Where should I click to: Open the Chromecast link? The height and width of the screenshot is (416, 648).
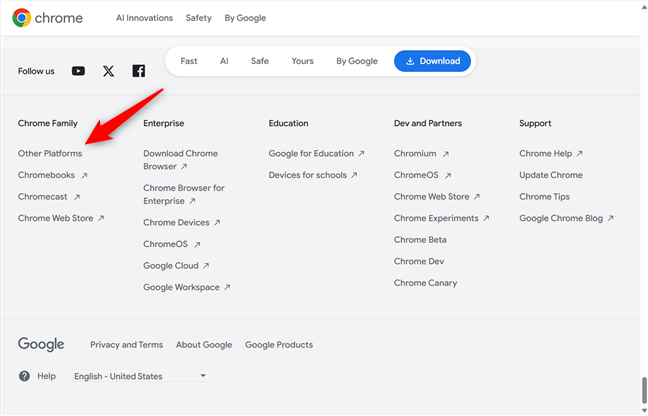coord(49,197)
